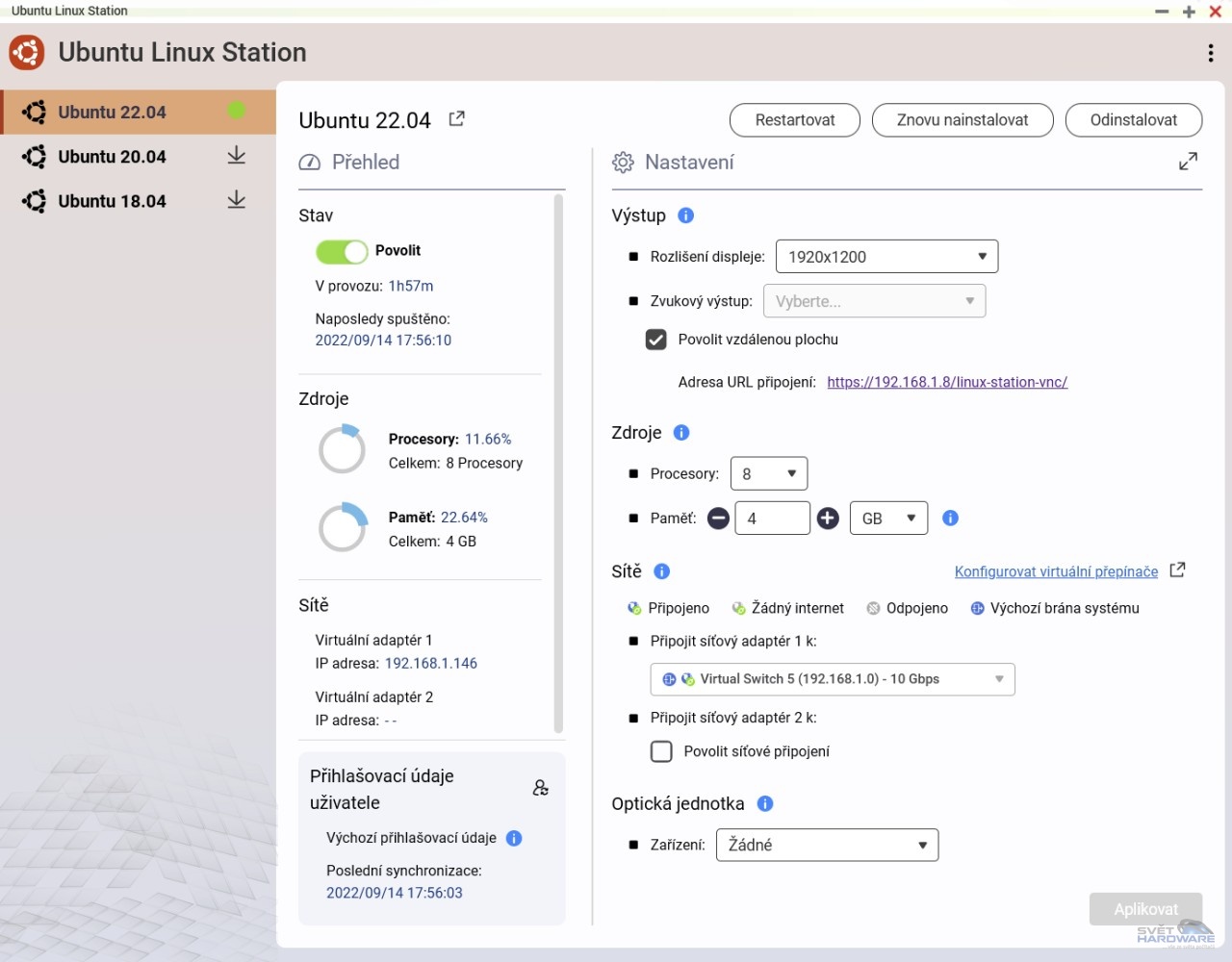Image resolution: width=1232 pixels, height=962 pixels.
Task: Click the Restartovat button
Action: [x=794, y=120]
